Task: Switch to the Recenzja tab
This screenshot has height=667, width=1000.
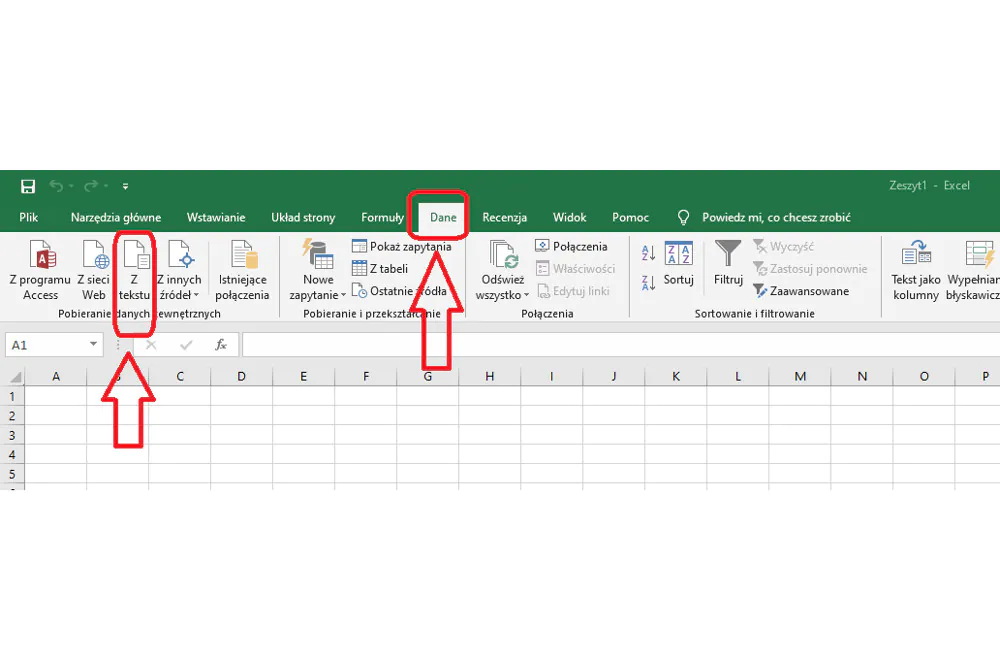Action: point(504,217)
